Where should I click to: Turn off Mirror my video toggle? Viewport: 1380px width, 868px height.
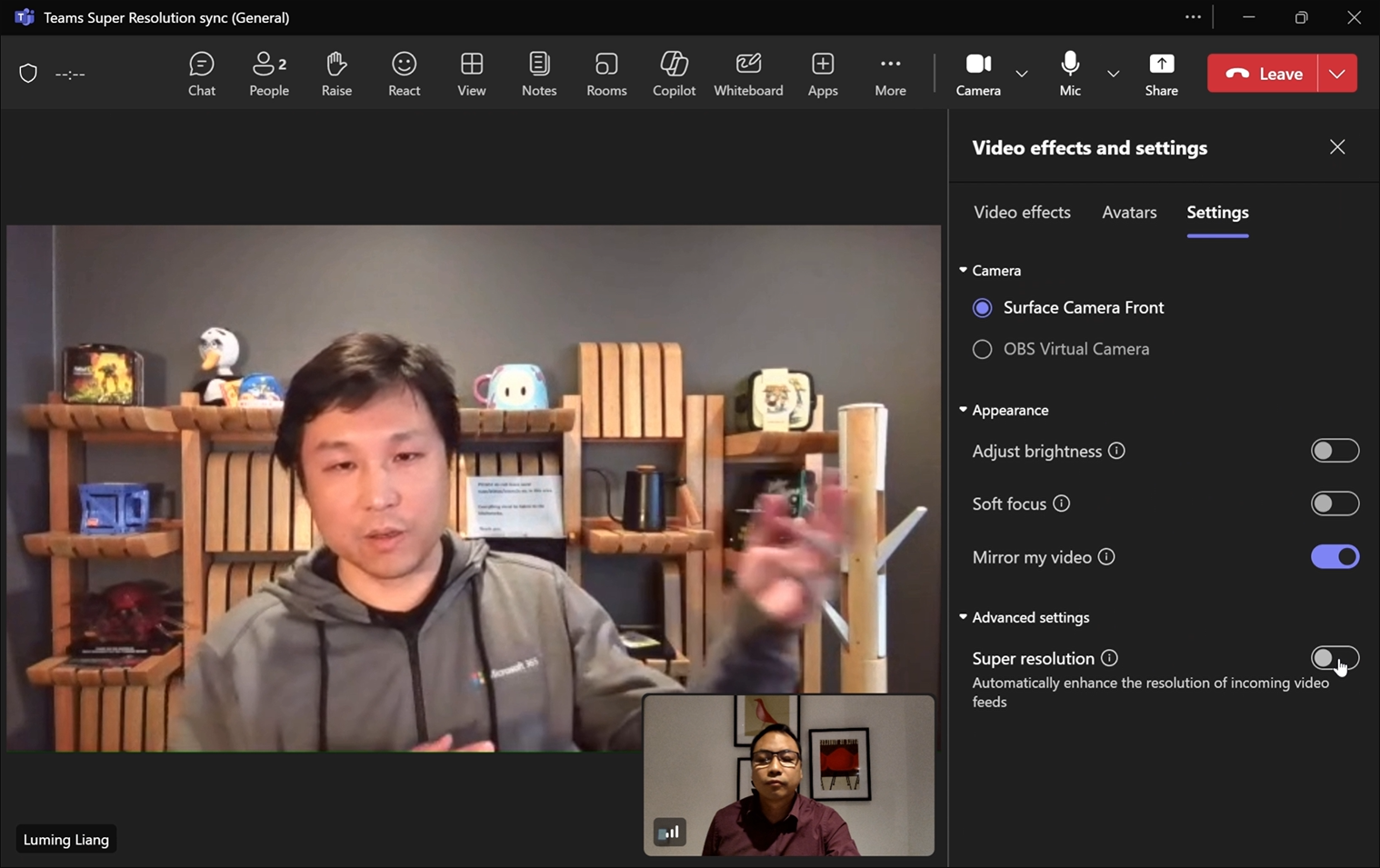(1335, 557)
